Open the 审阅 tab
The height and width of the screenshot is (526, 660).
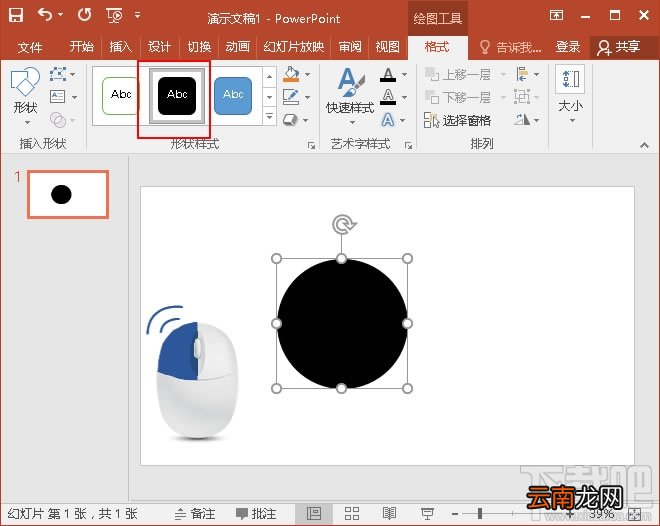pos(350,47)
